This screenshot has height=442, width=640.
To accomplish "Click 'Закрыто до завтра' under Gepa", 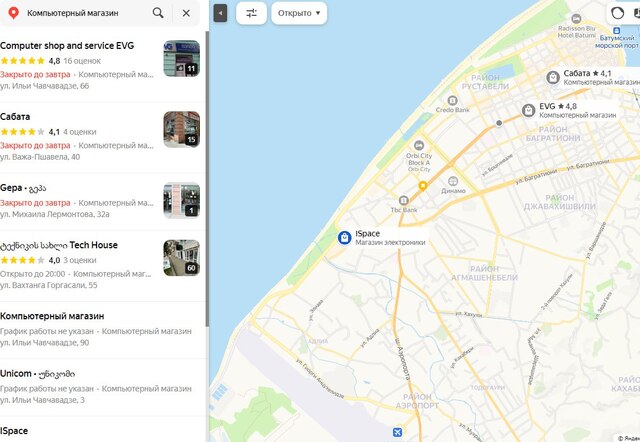I will (x=35, y=203).
